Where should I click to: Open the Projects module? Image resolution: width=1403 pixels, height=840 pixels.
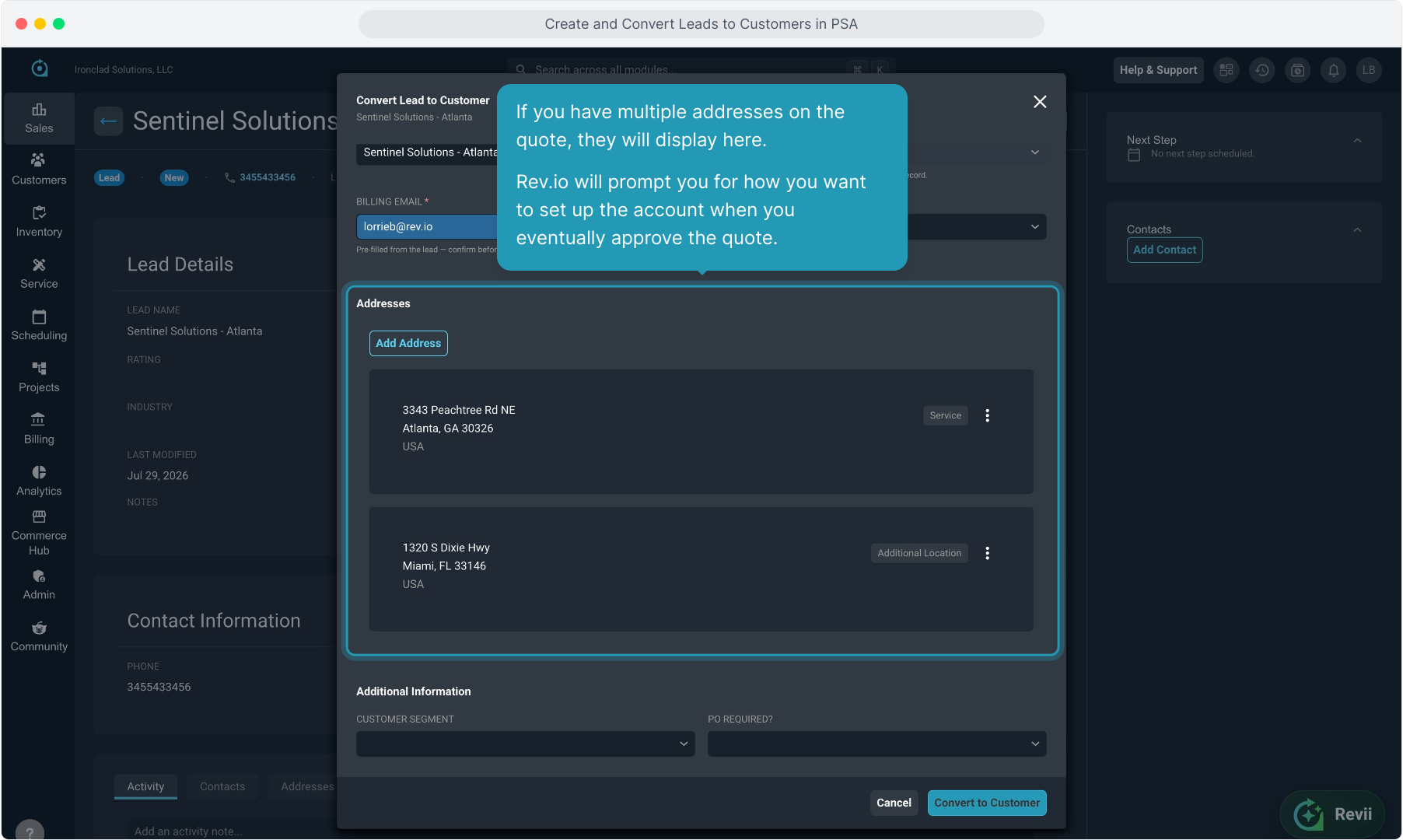[x=39, y=377]
